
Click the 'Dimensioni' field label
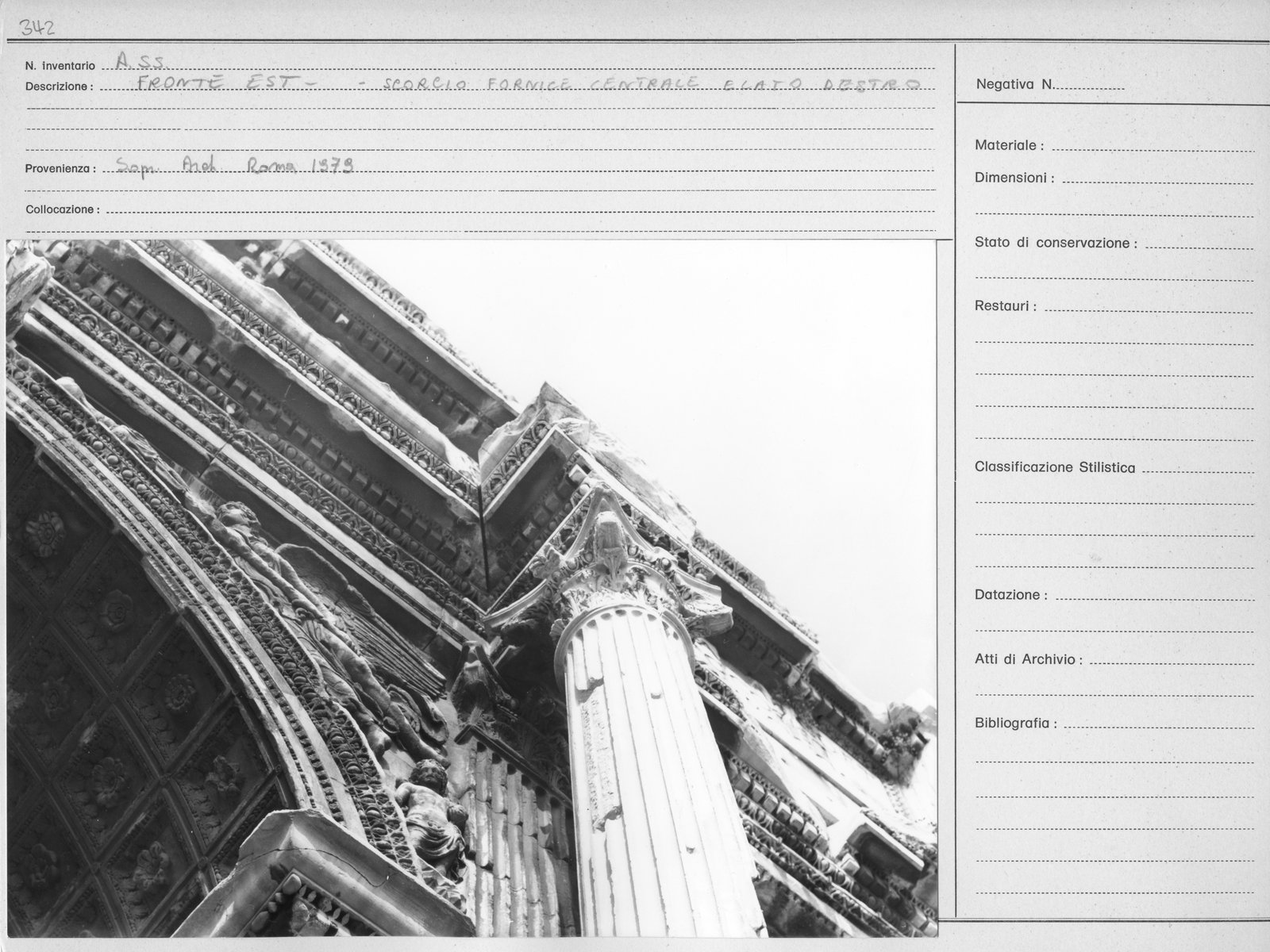1014,178
